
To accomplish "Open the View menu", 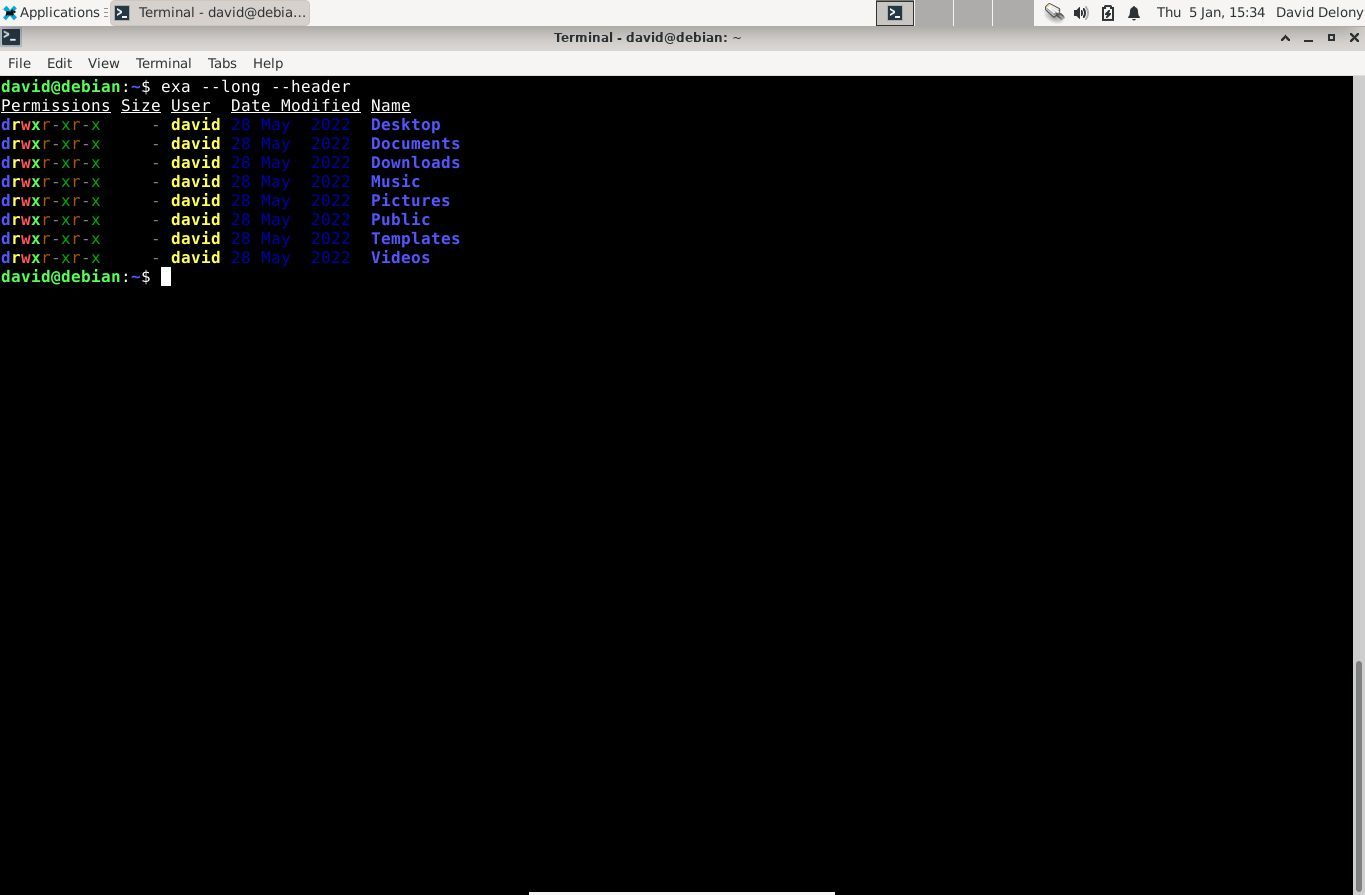I will [103, 63].
